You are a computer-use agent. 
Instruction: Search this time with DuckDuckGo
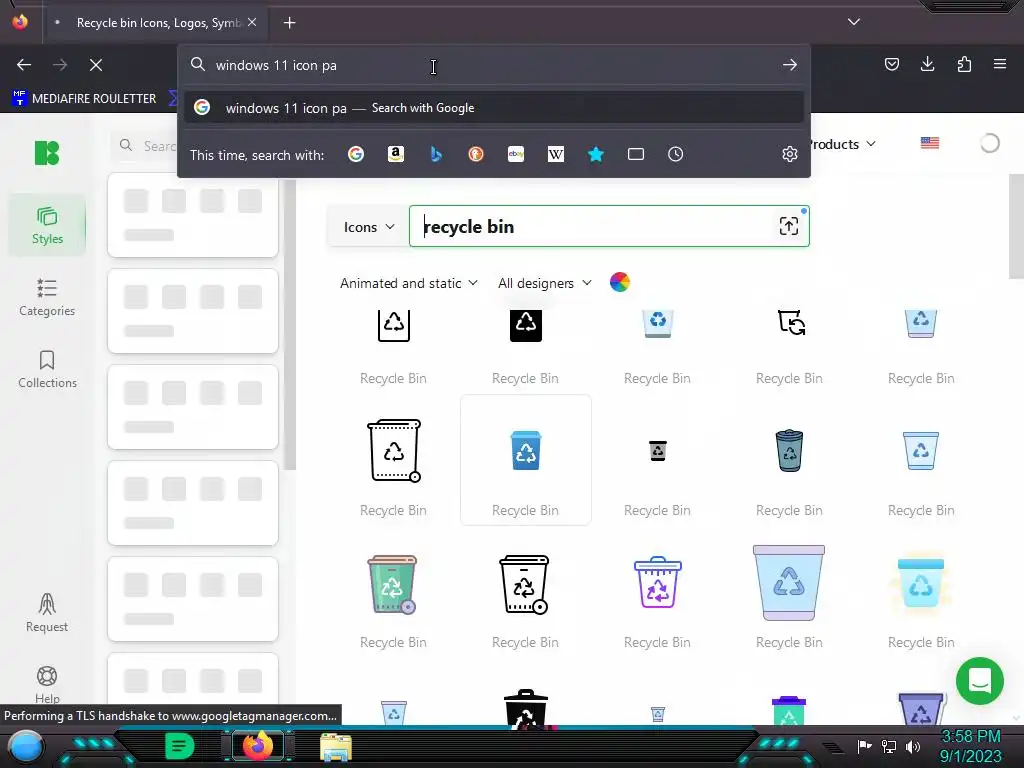click(x=475, y=154)
